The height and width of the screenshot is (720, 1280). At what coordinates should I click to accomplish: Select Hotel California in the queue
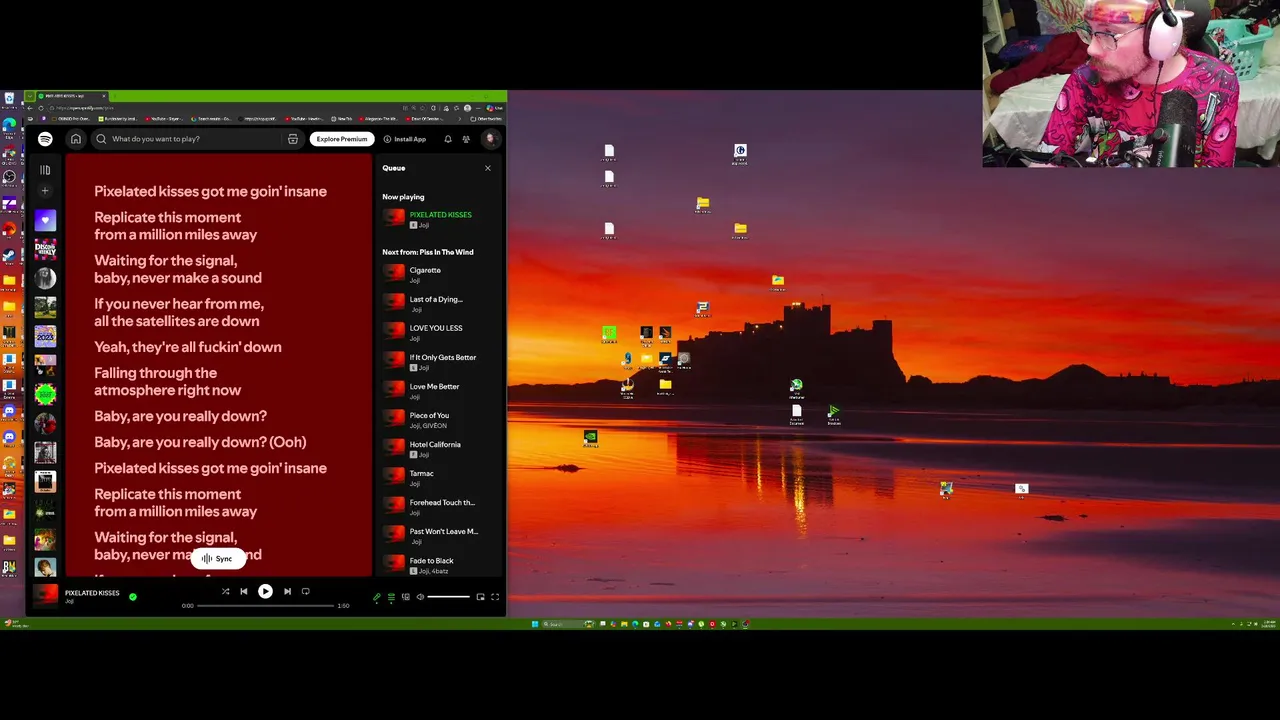(440, 448)
